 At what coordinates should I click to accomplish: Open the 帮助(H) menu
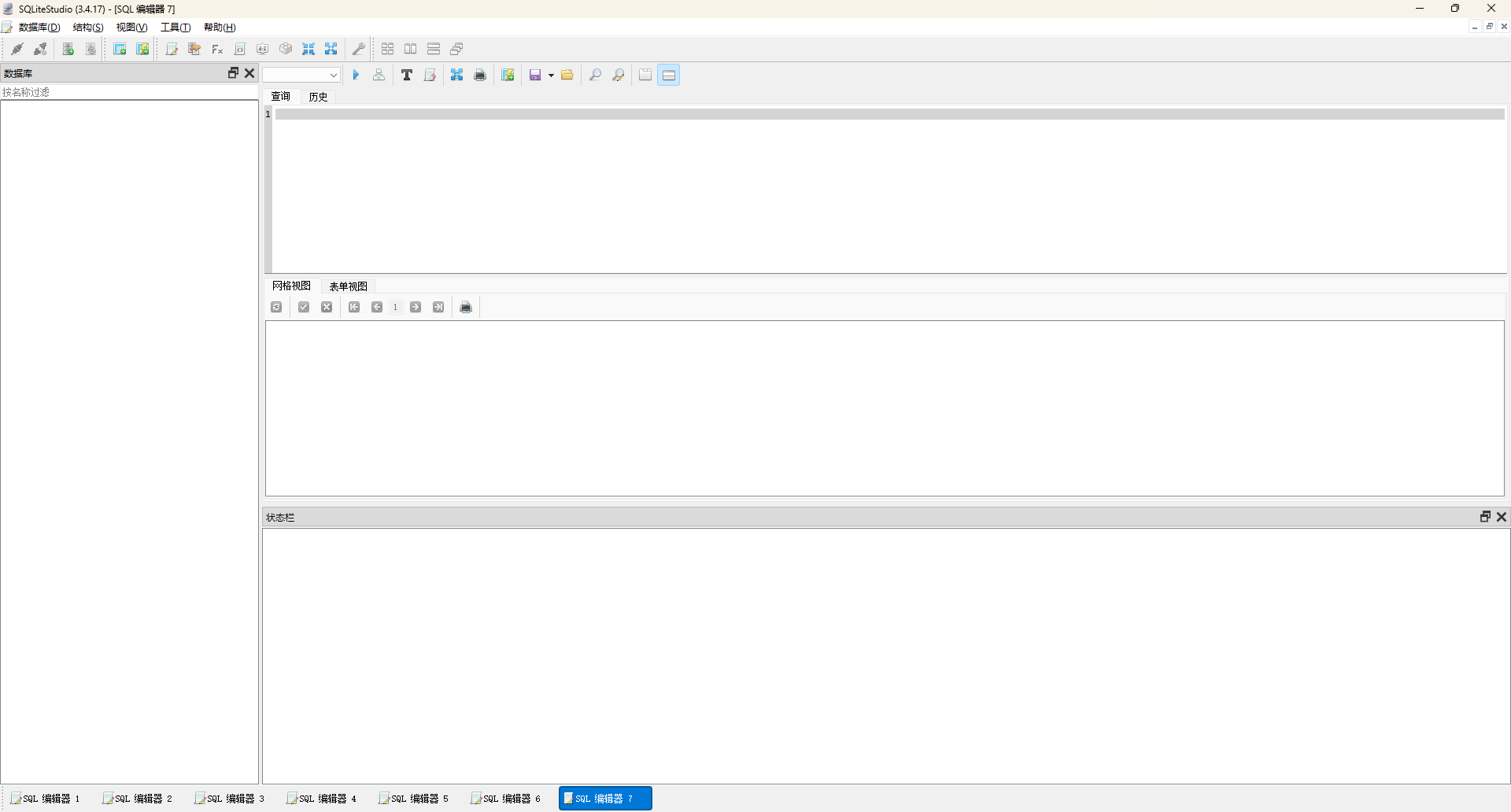pyautogui.click(x=220, y=28)
